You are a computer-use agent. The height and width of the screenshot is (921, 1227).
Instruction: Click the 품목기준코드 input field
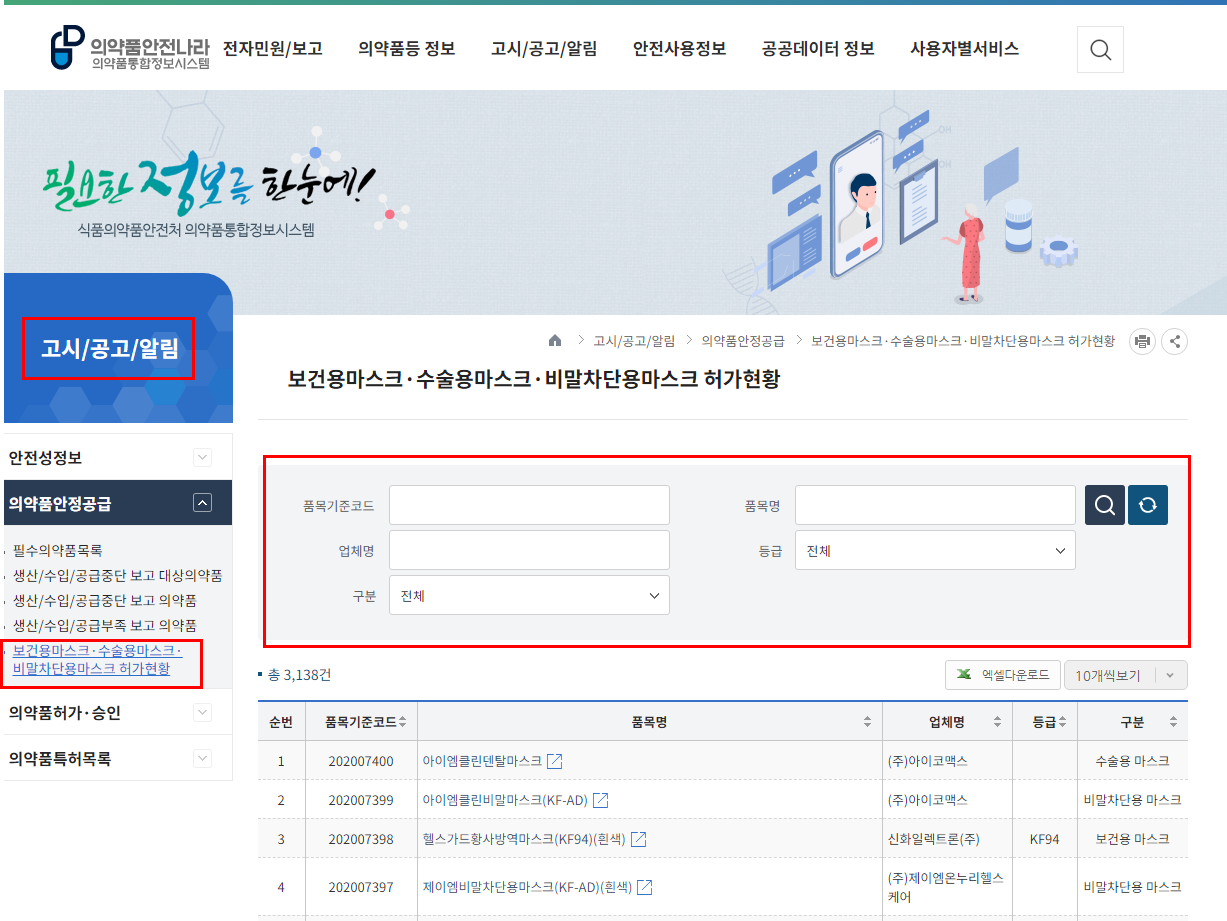529,505
